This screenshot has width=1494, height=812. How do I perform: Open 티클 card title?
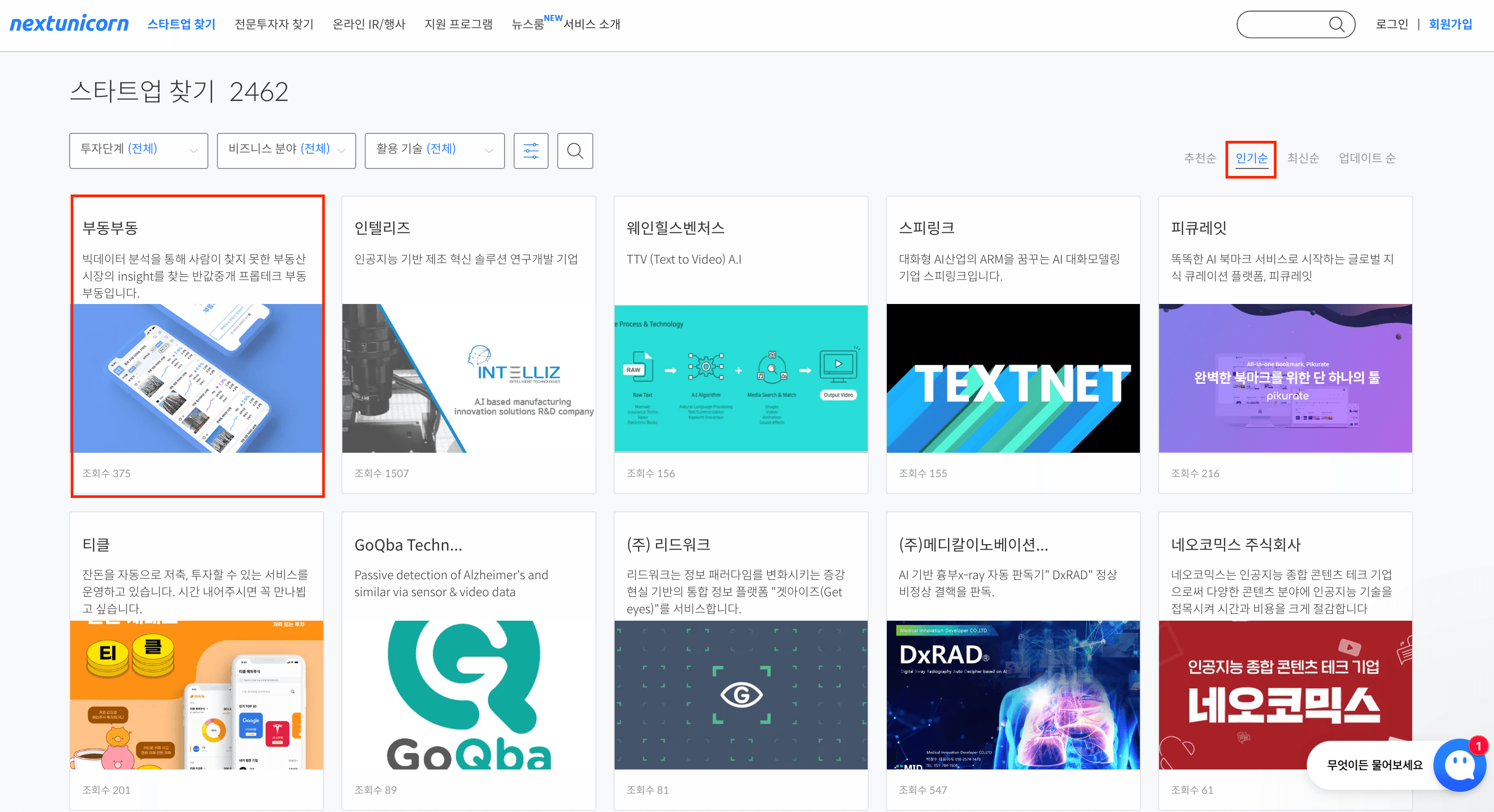coord(96,545)
